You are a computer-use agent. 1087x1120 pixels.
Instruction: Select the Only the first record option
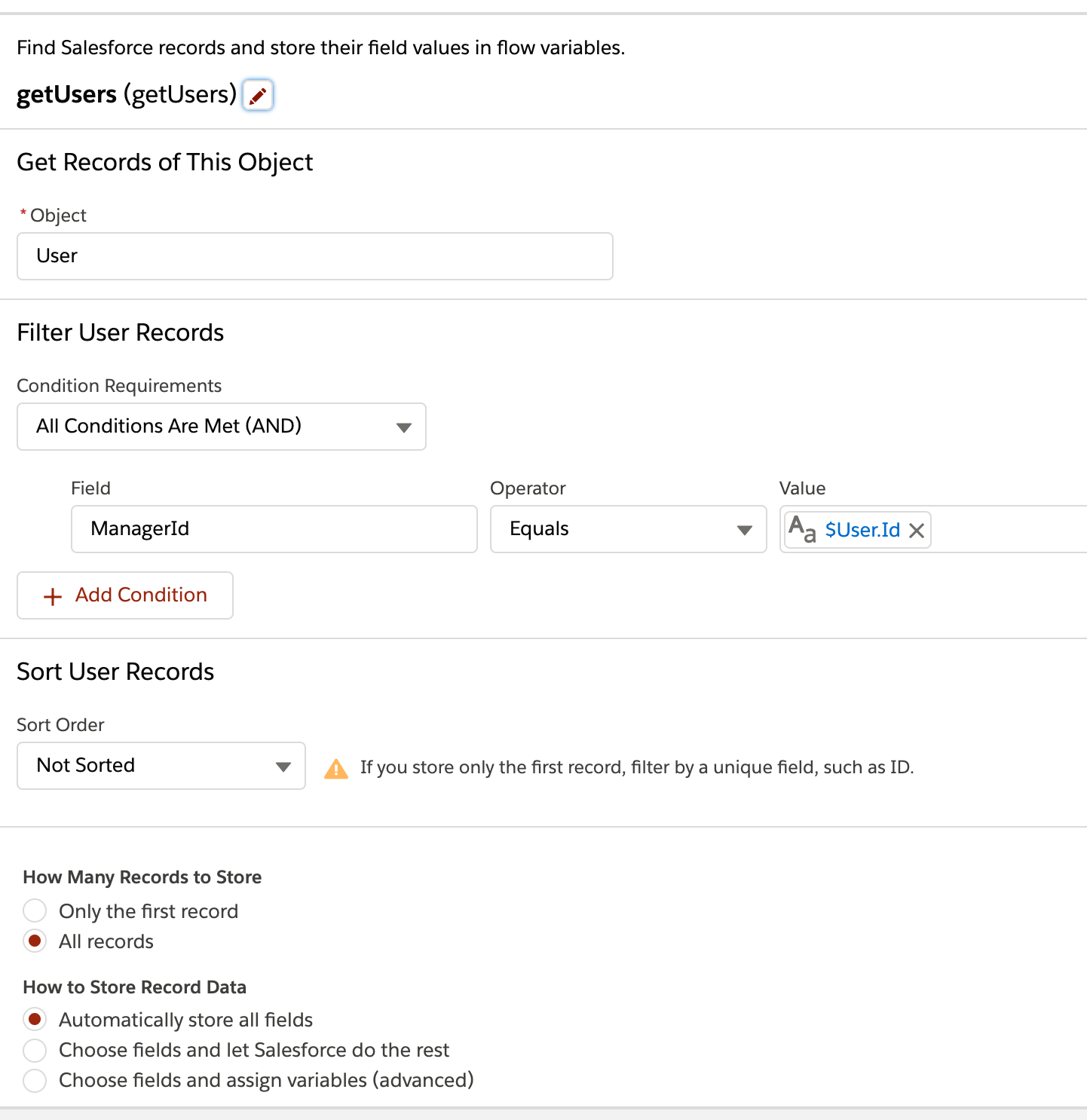pyautogui.click(x=35, y=910)
